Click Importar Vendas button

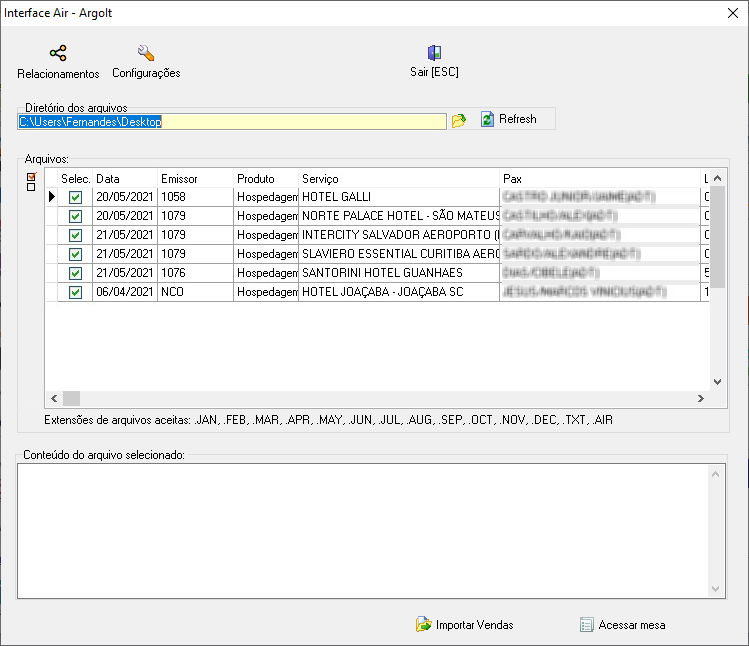click(464, 624)
